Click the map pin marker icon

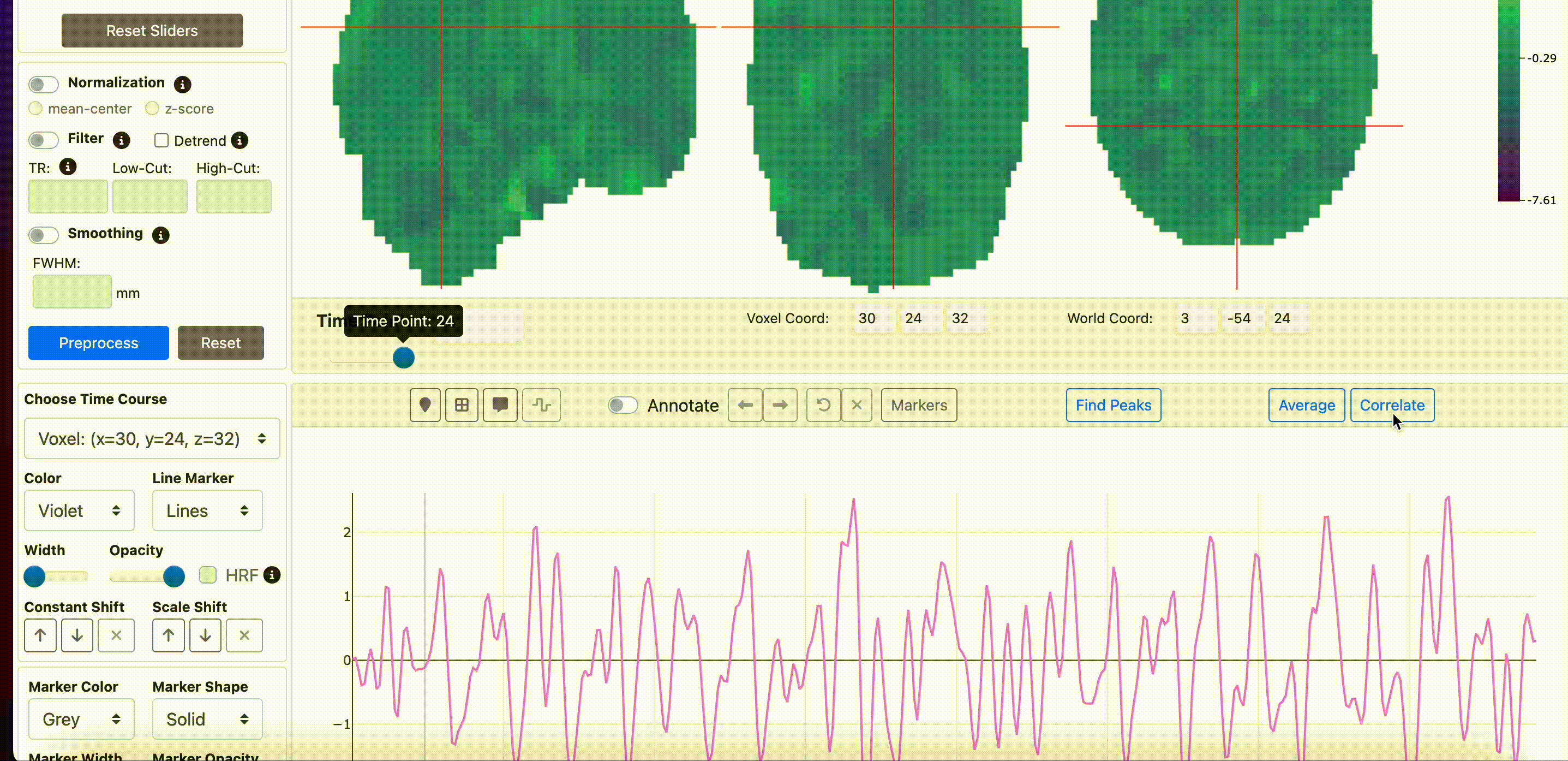(425, 405)
